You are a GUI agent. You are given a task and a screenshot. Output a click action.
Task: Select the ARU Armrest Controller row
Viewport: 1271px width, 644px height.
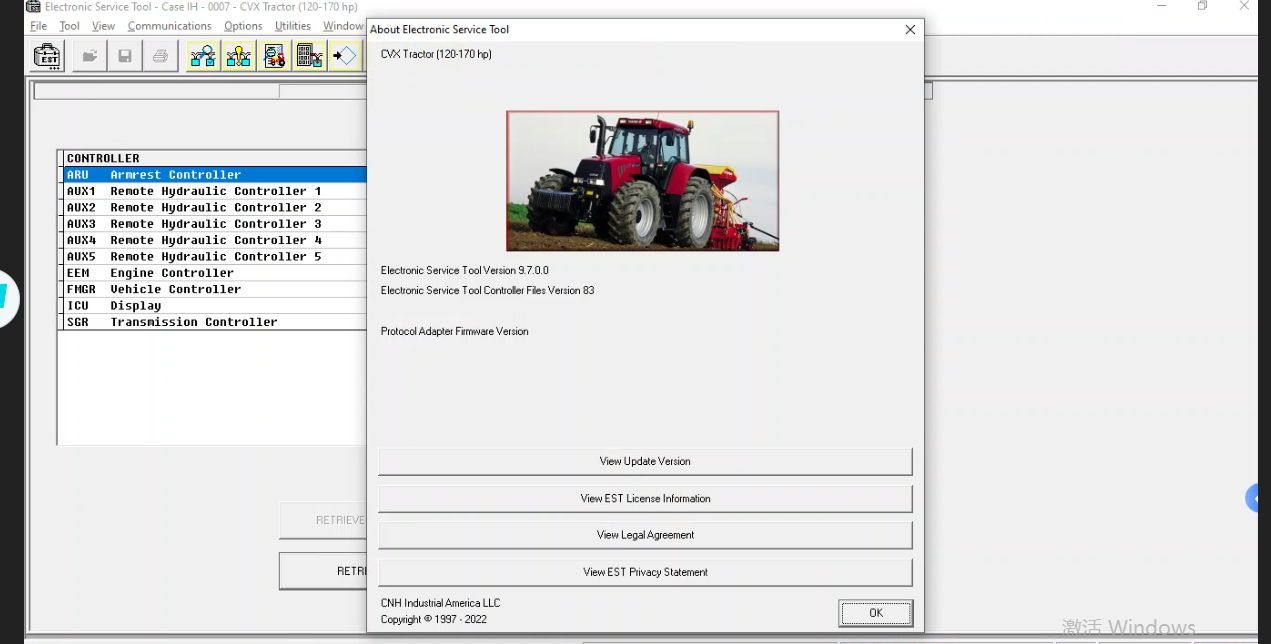coord(215,175)
